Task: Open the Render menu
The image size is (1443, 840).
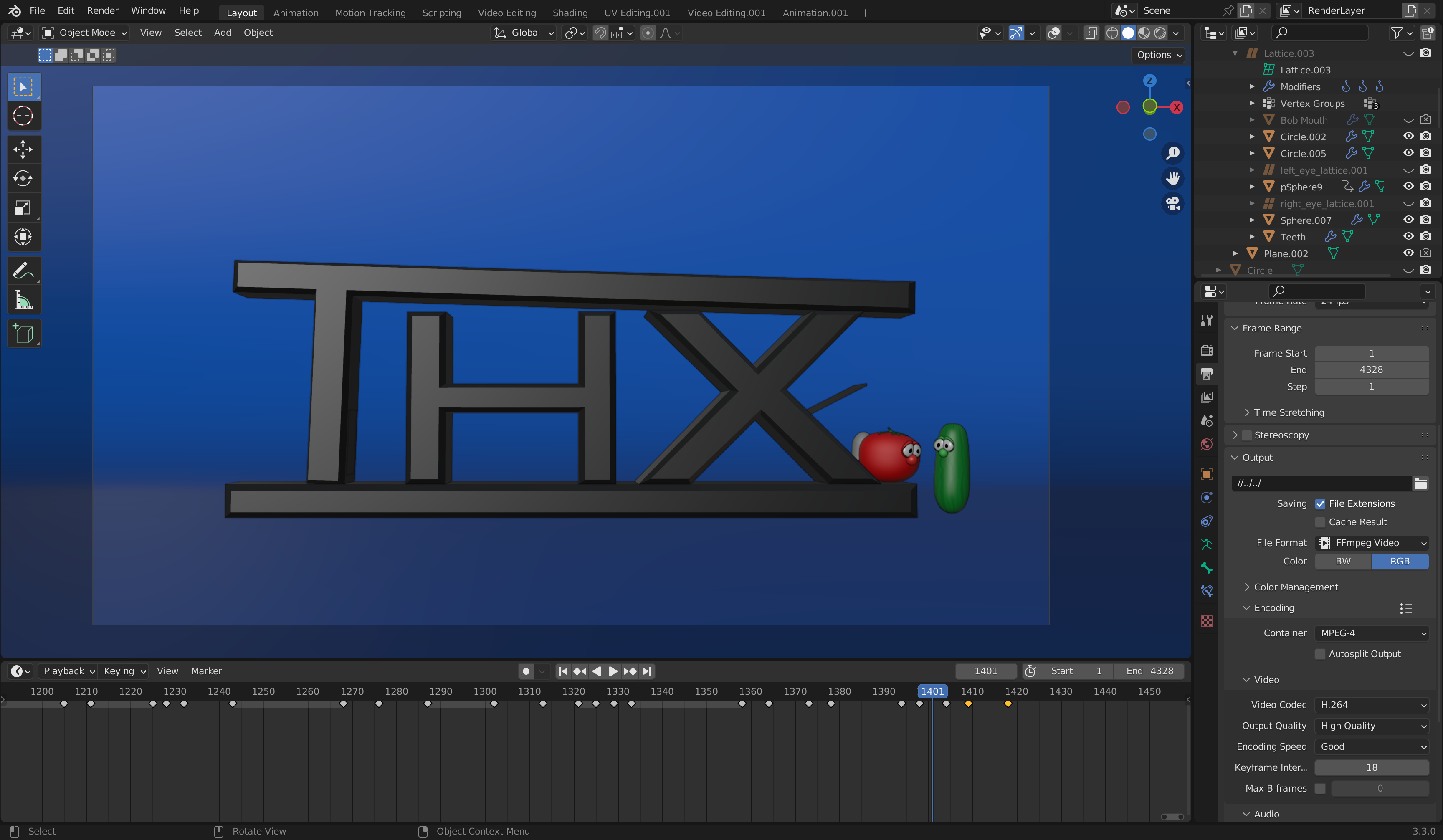Action: point(102,10)
